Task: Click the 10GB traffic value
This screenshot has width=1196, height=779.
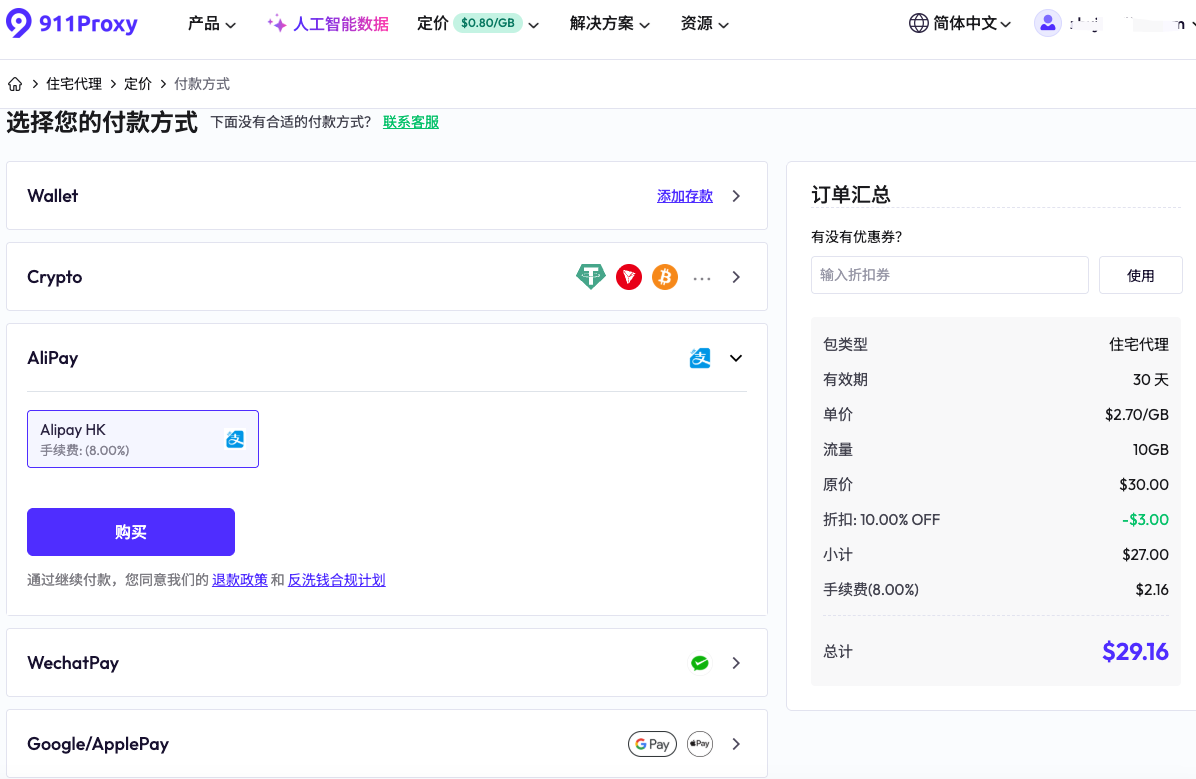Action: click(1150, 449)
